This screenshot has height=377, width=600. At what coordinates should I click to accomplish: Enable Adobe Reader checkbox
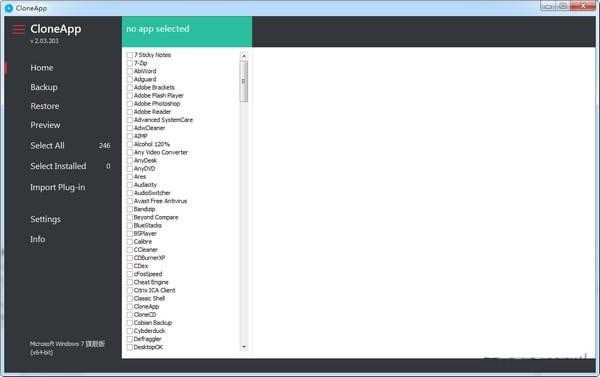coord(130,112)
